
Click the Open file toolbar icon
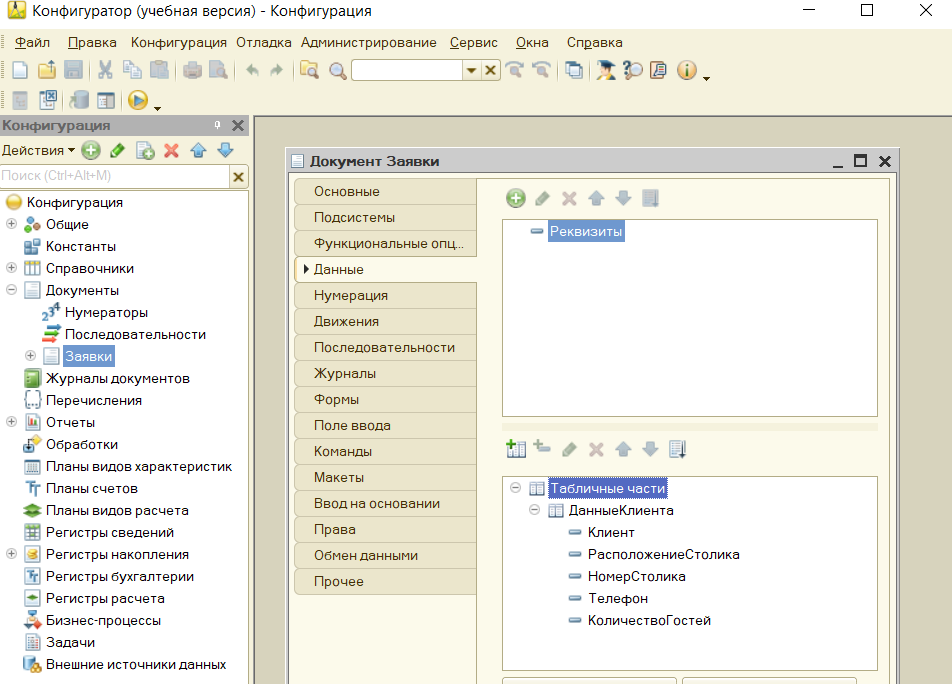pyautogui.click(x=46, y=70)
